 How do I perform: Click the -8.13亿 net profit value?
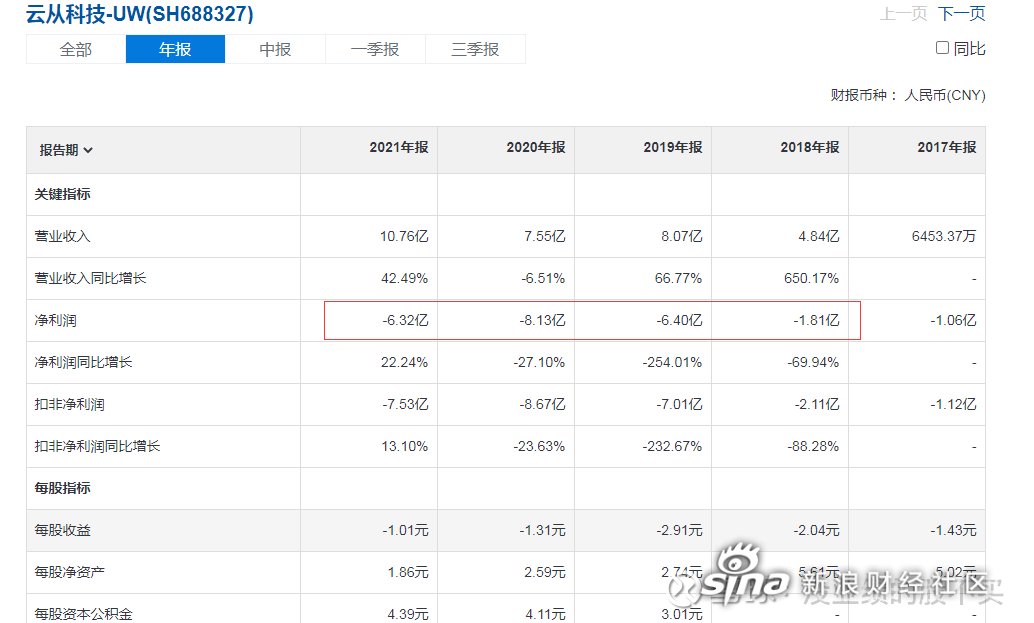[543, 320]
